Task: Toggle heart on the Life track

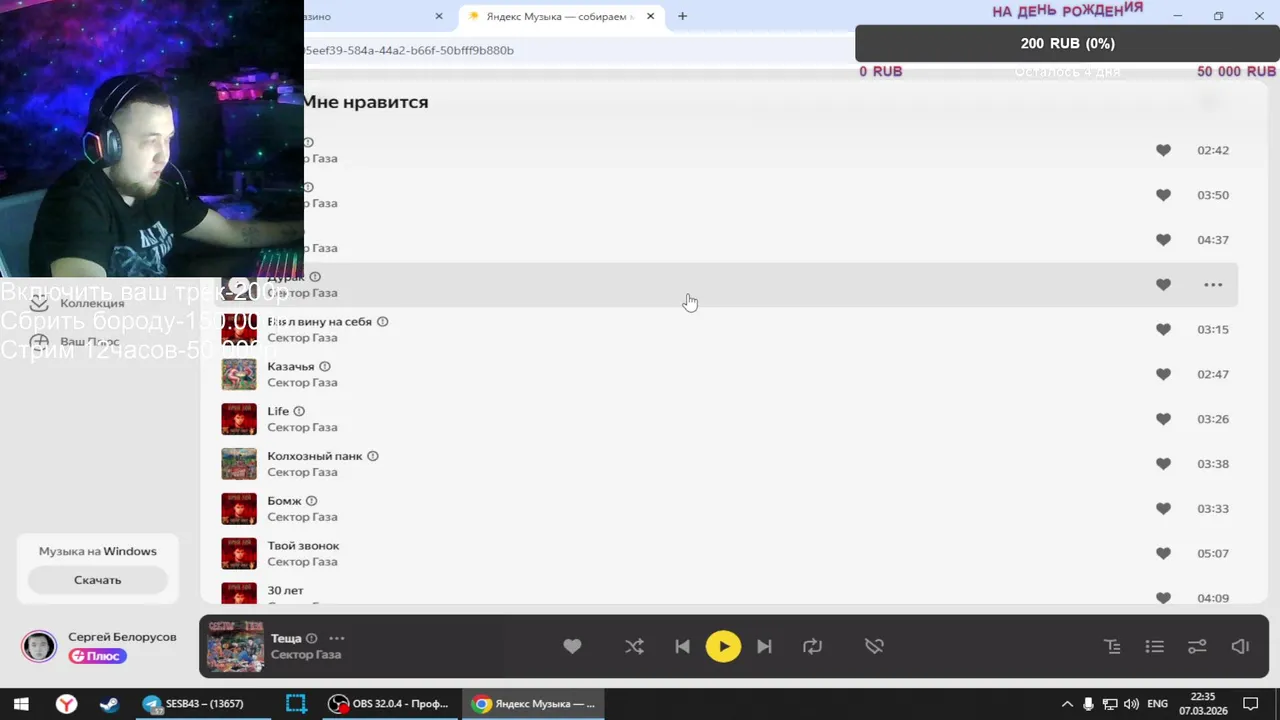Action: point(1163,419)
